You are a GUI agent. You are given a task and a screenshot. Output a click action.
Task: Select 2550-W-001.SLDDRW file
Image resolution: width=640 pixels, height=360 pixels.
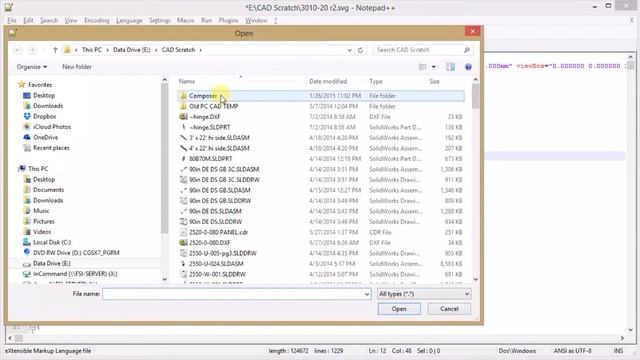point(321,274)
